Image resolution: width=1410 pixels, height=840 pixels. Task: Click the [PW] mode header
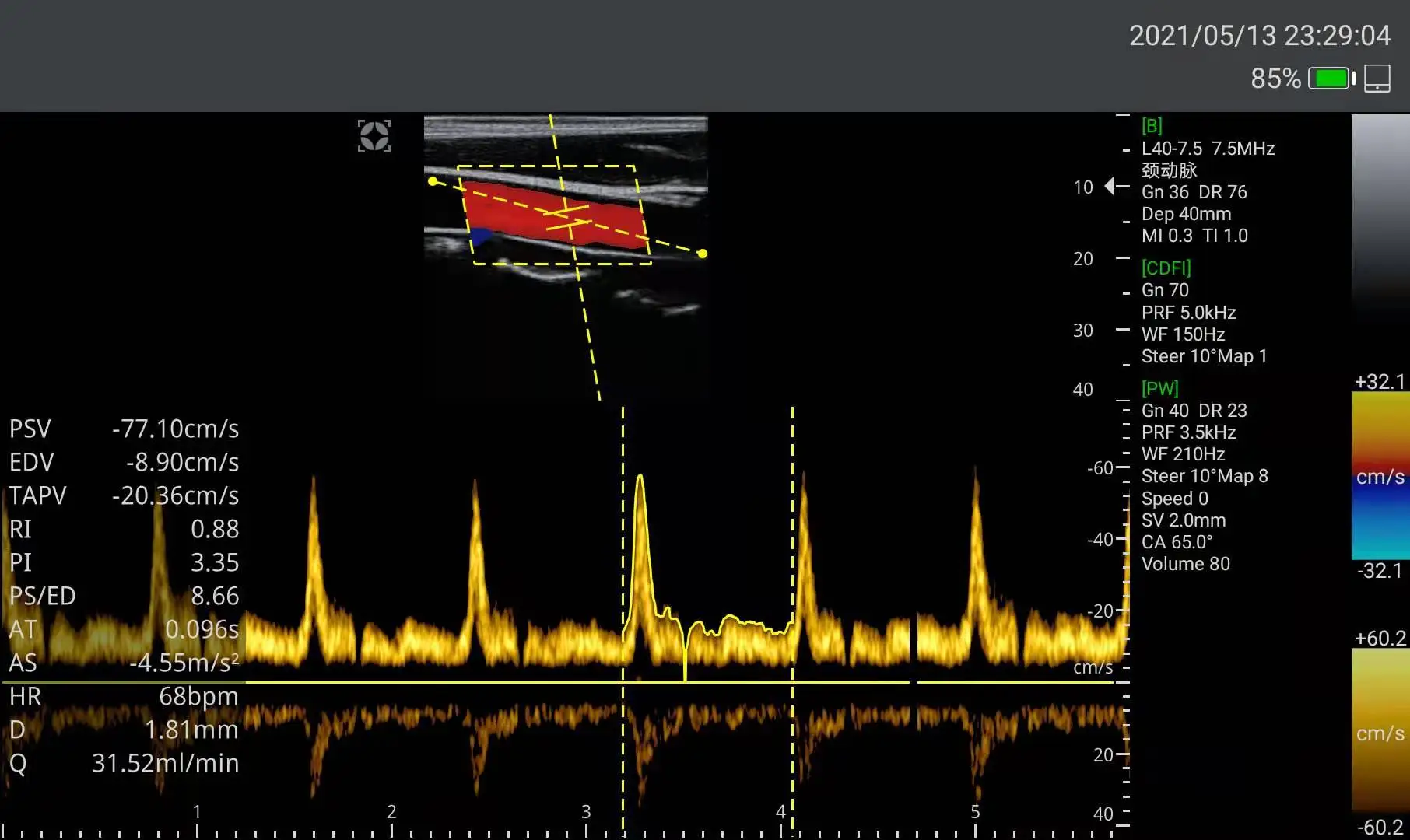(x=1159, y=389)
